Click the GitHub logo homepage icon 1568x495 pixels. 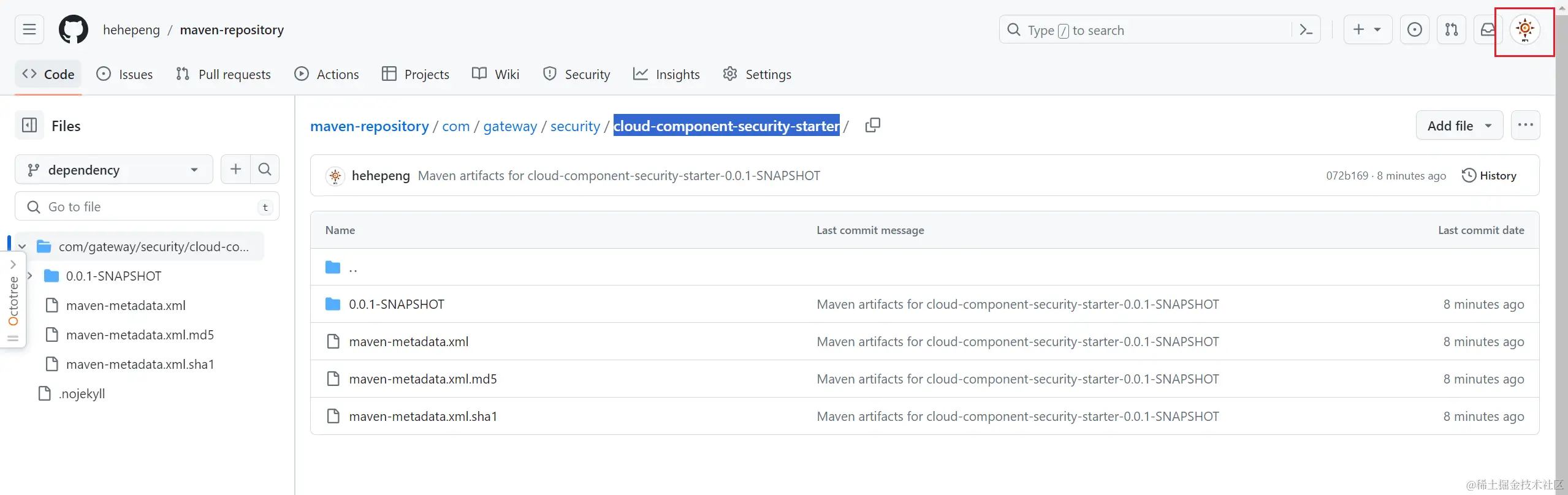pyautogui.click(x=74, y=29)
